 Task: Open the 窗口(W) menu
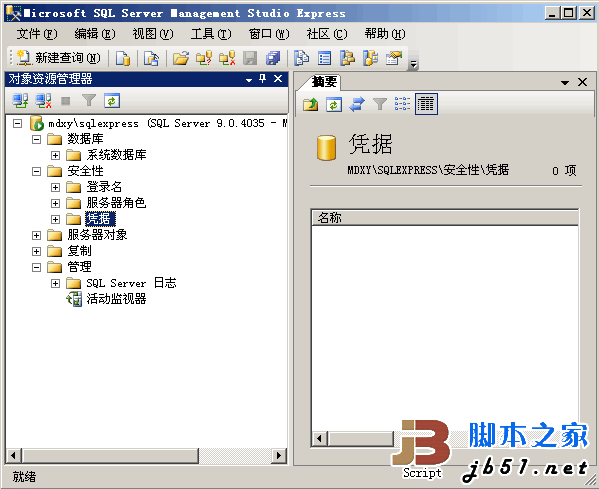(x=269, y=34)
